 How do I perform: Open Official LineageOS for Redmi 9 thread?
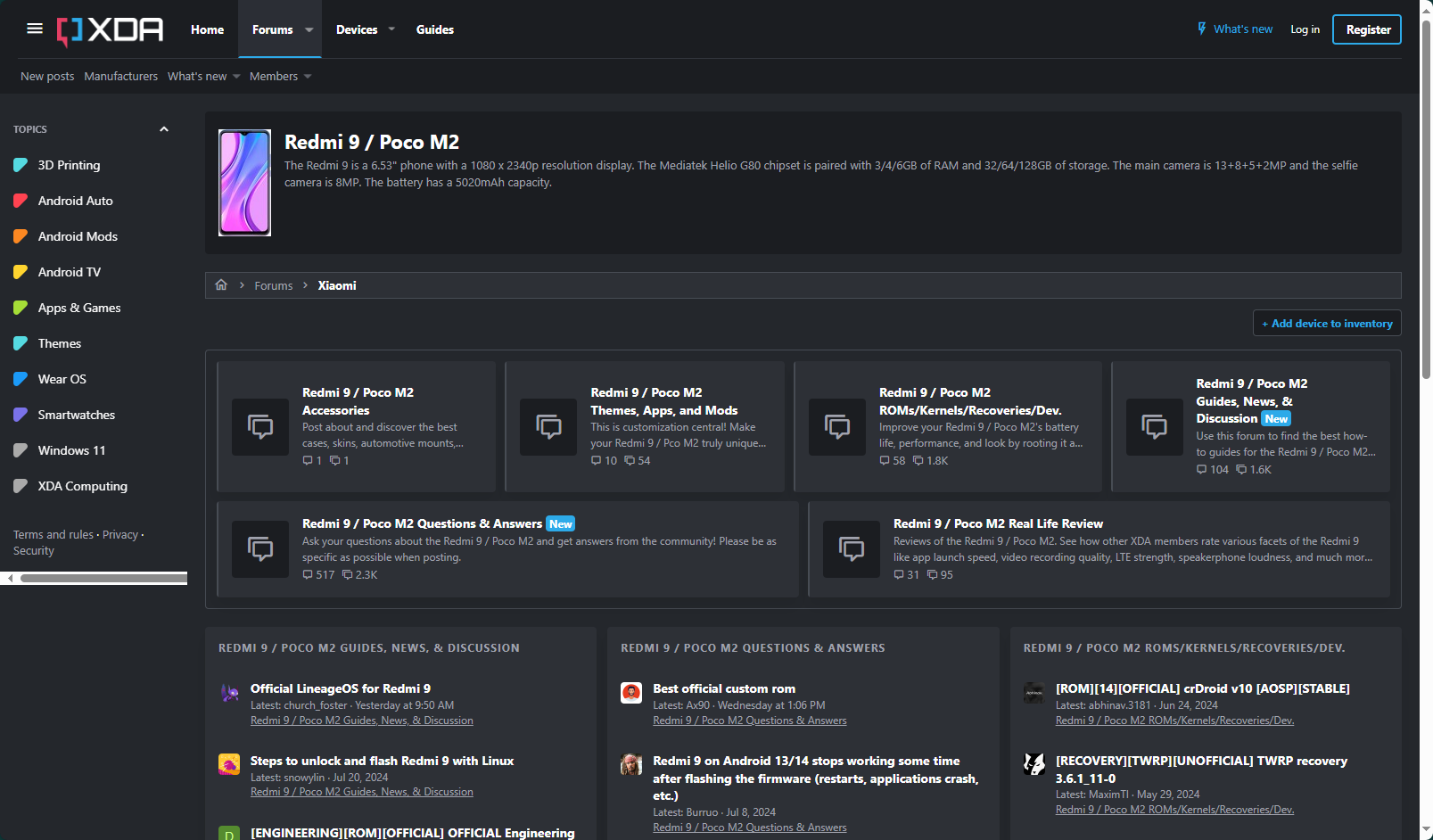click(340, 688)
